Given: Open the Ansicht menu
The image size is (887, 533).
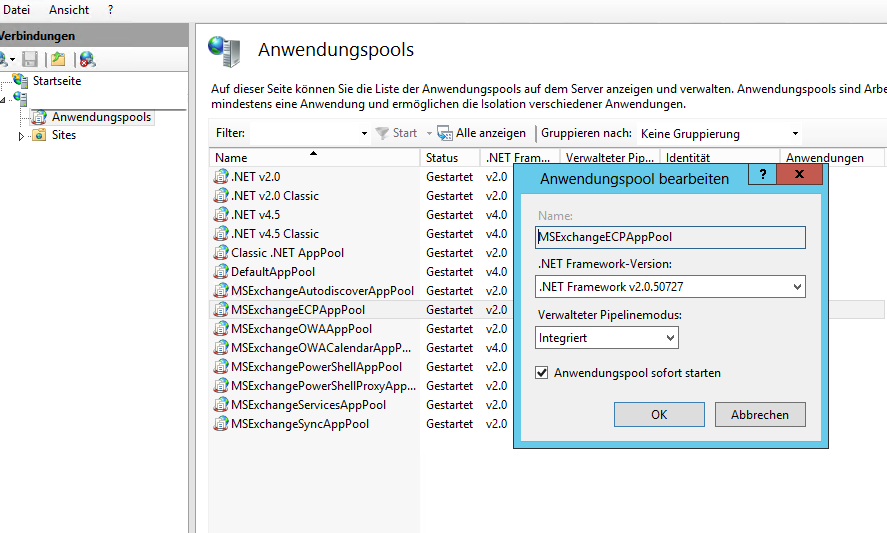Looking at the screenshot, I should pyautogui.click(x=69, y=9).
